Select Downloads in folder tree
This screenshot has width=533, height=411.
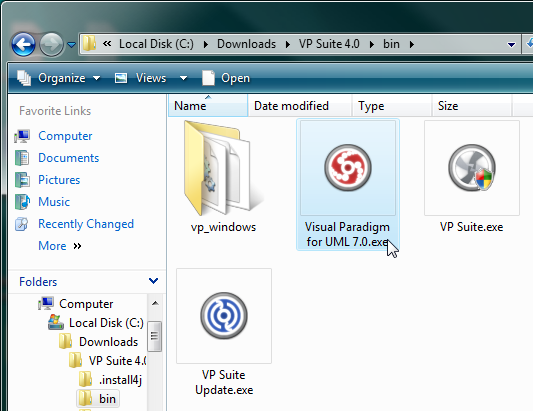click(108, 342)
